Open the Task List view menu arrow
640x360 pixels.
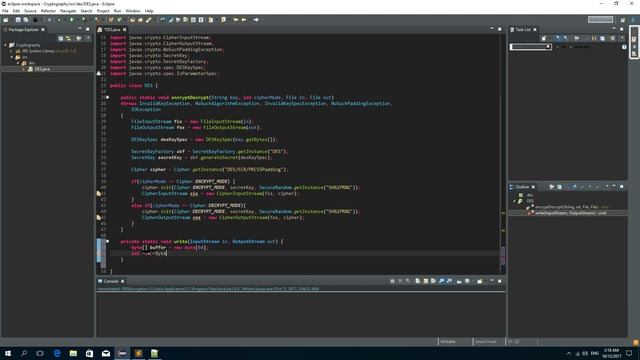[x=622, y=38]
